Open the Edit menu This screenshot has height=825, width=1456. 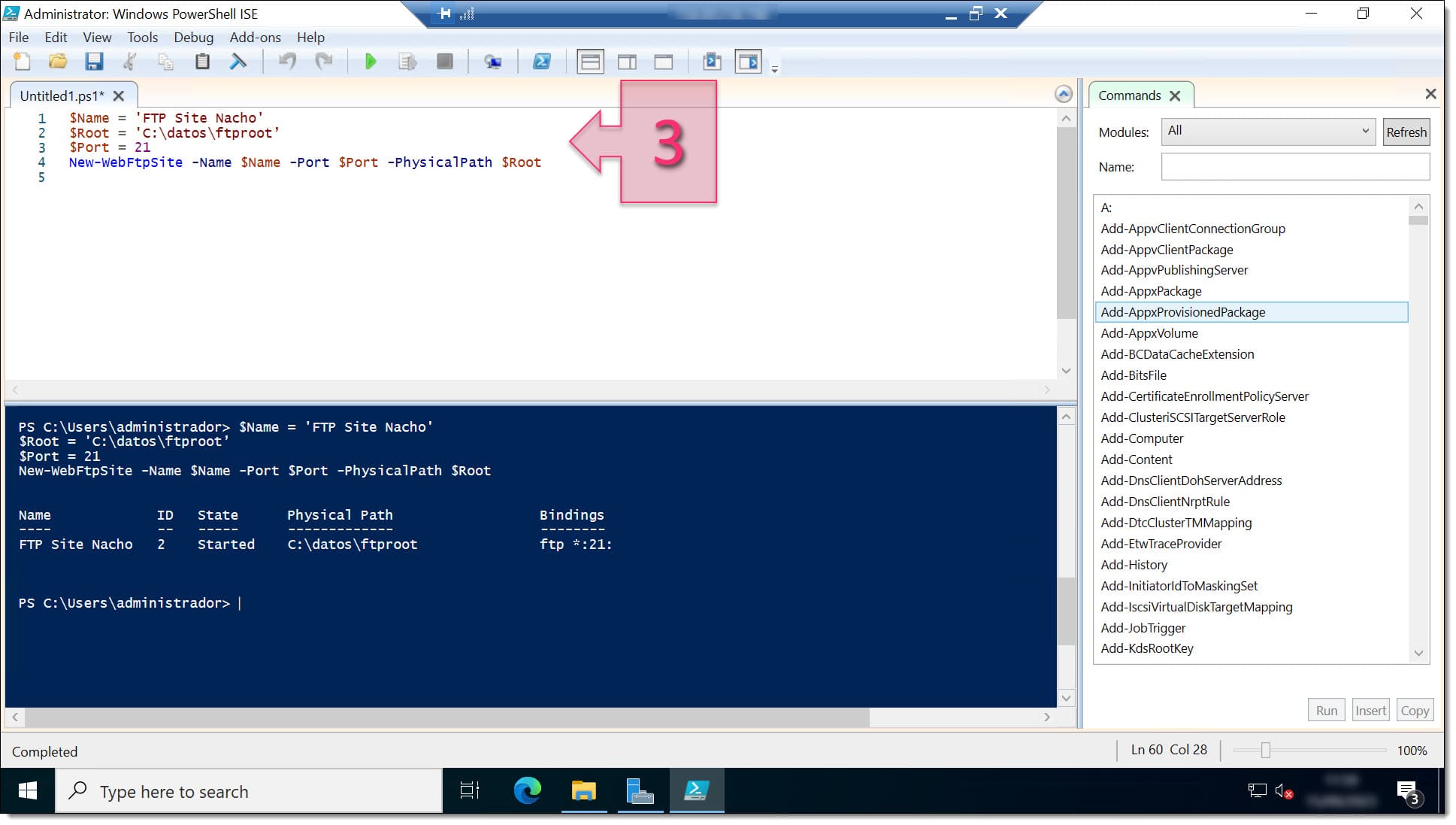pyautogui.click(x=56, y=37)
